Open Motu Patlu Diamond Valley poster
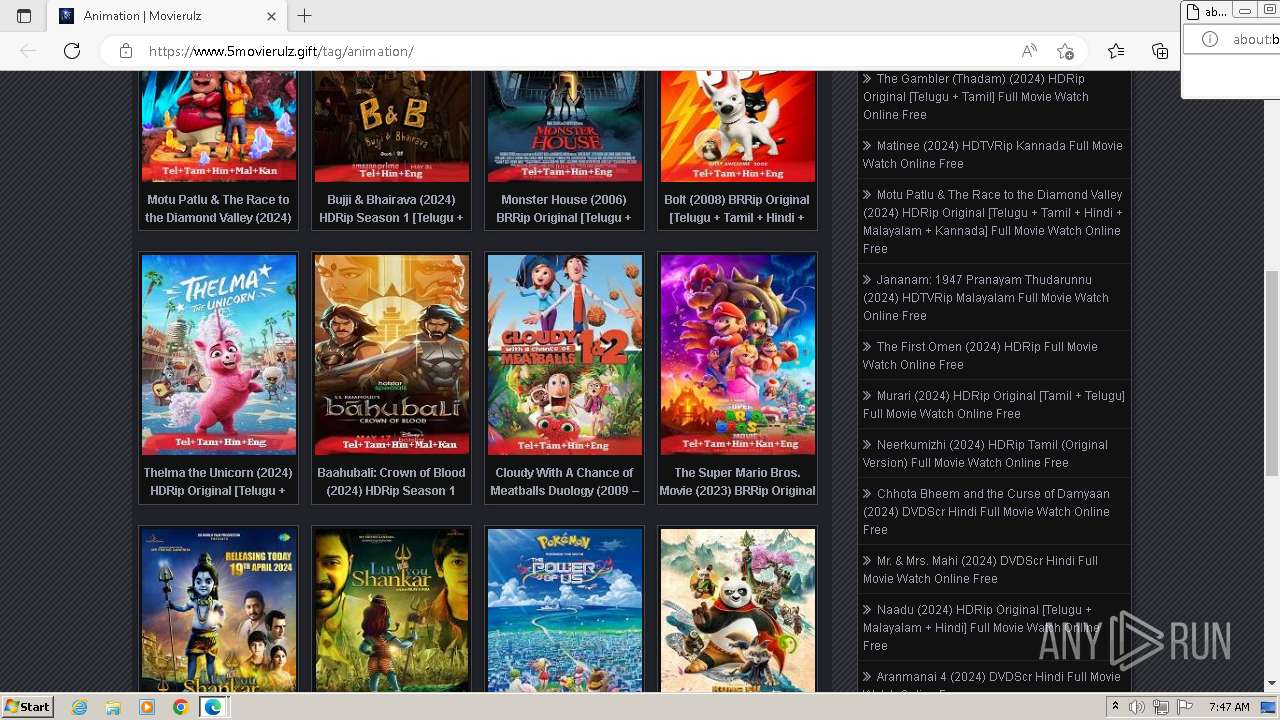The width and height of the screenshot is (1280, 720). coord(219,126)
